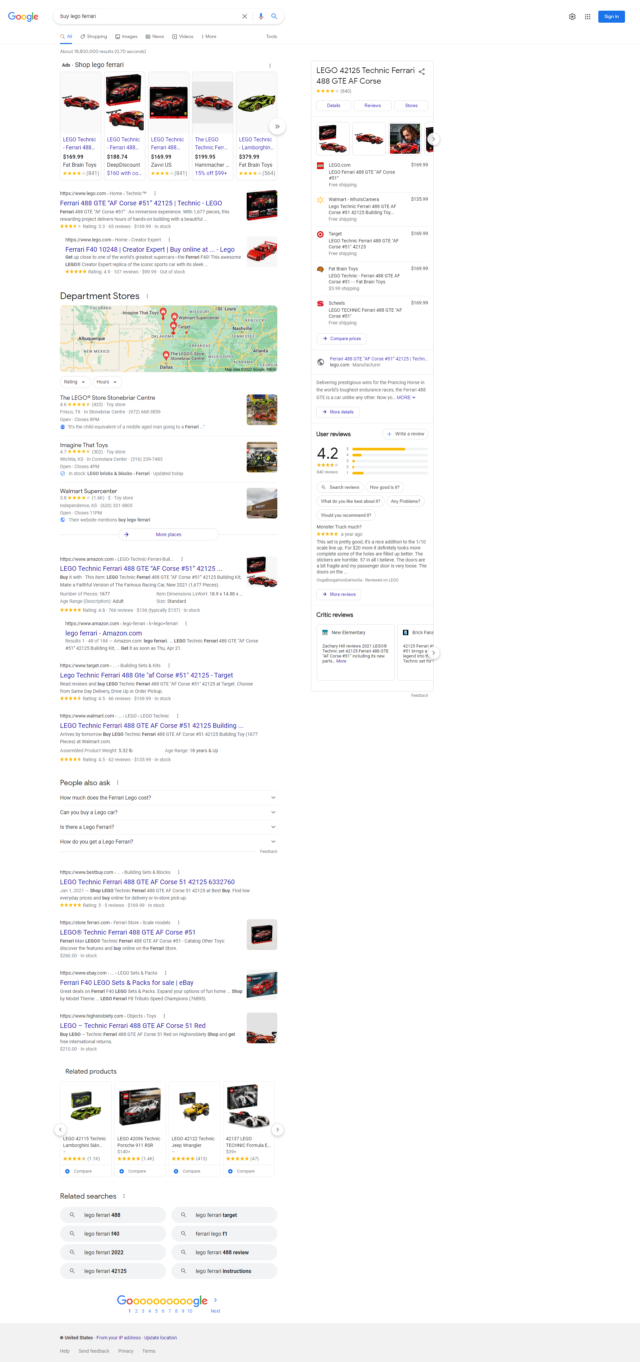The width and height of the screenshot is (640, 1362).
Task: Click the Target store bullseye icon
Action: pos(321,234)
